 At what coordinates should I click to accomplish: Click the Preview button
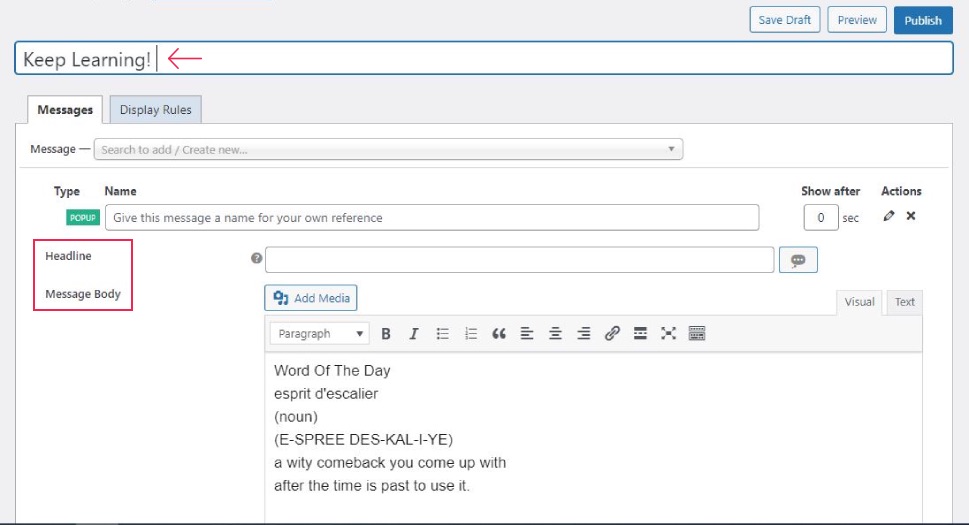pos(857,20)
